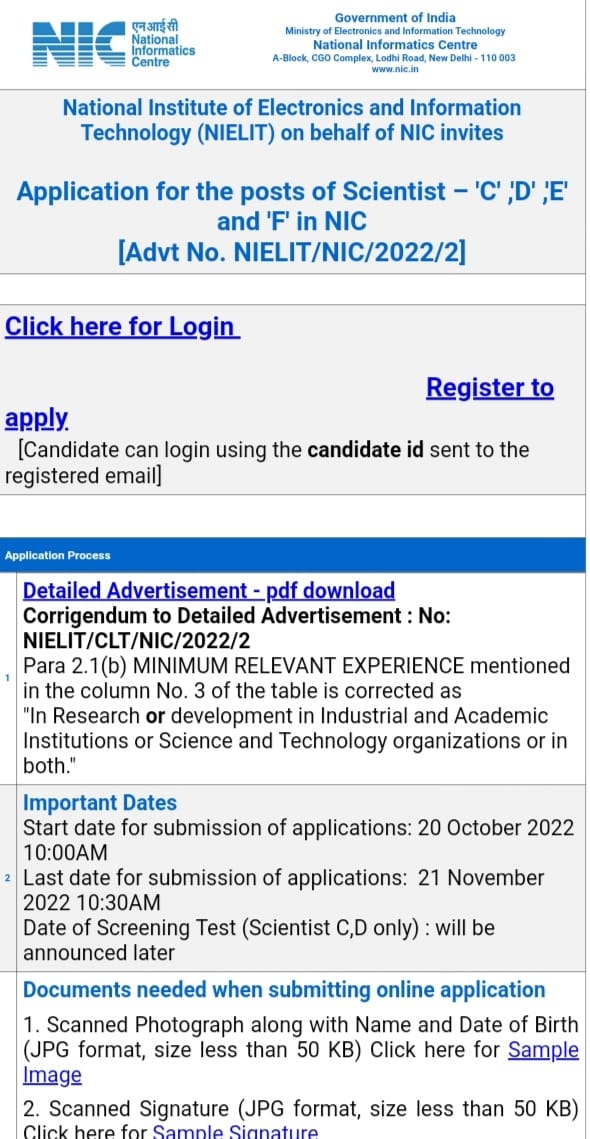Click the candidate id note text
The height and width of the screenshot is (1139, 590).
tap(280, 449)
